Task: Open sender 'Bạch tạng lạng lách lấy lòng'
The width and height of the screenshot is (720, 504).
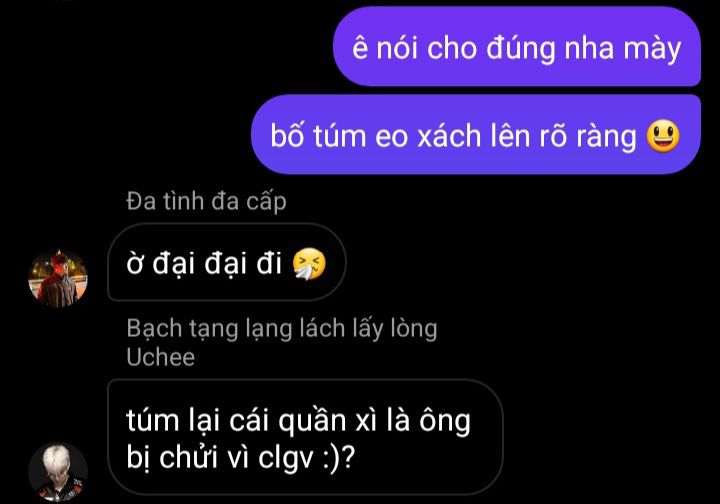Action: 281,329
